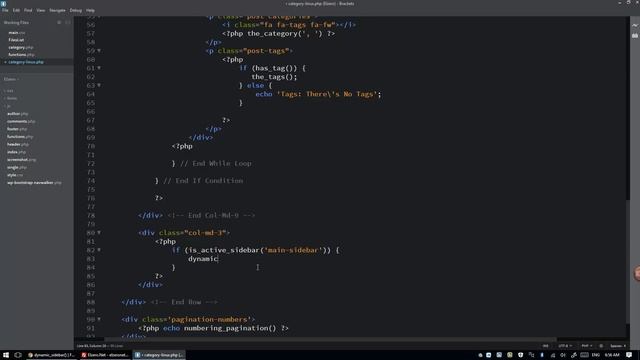640x360 pixels.
Task: Switch to the Elzero.Net FileZilla taskbar window
Action: coord(105,355)
